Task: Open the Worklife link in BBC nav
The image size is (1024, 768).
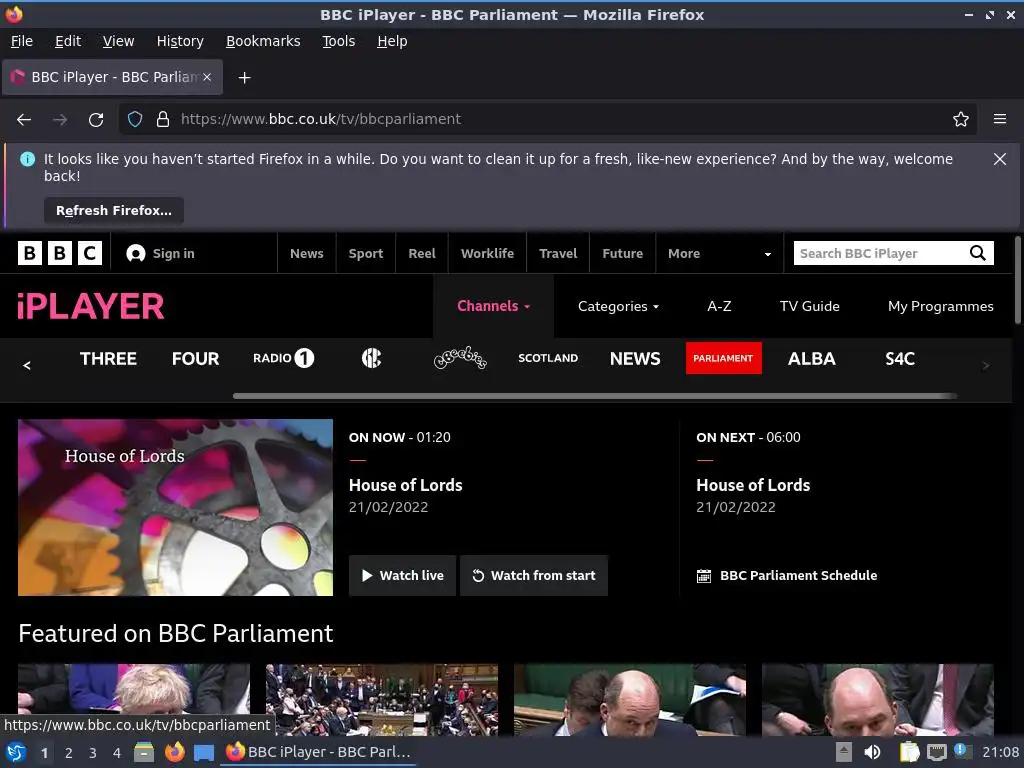Action: tap(487, 253)
